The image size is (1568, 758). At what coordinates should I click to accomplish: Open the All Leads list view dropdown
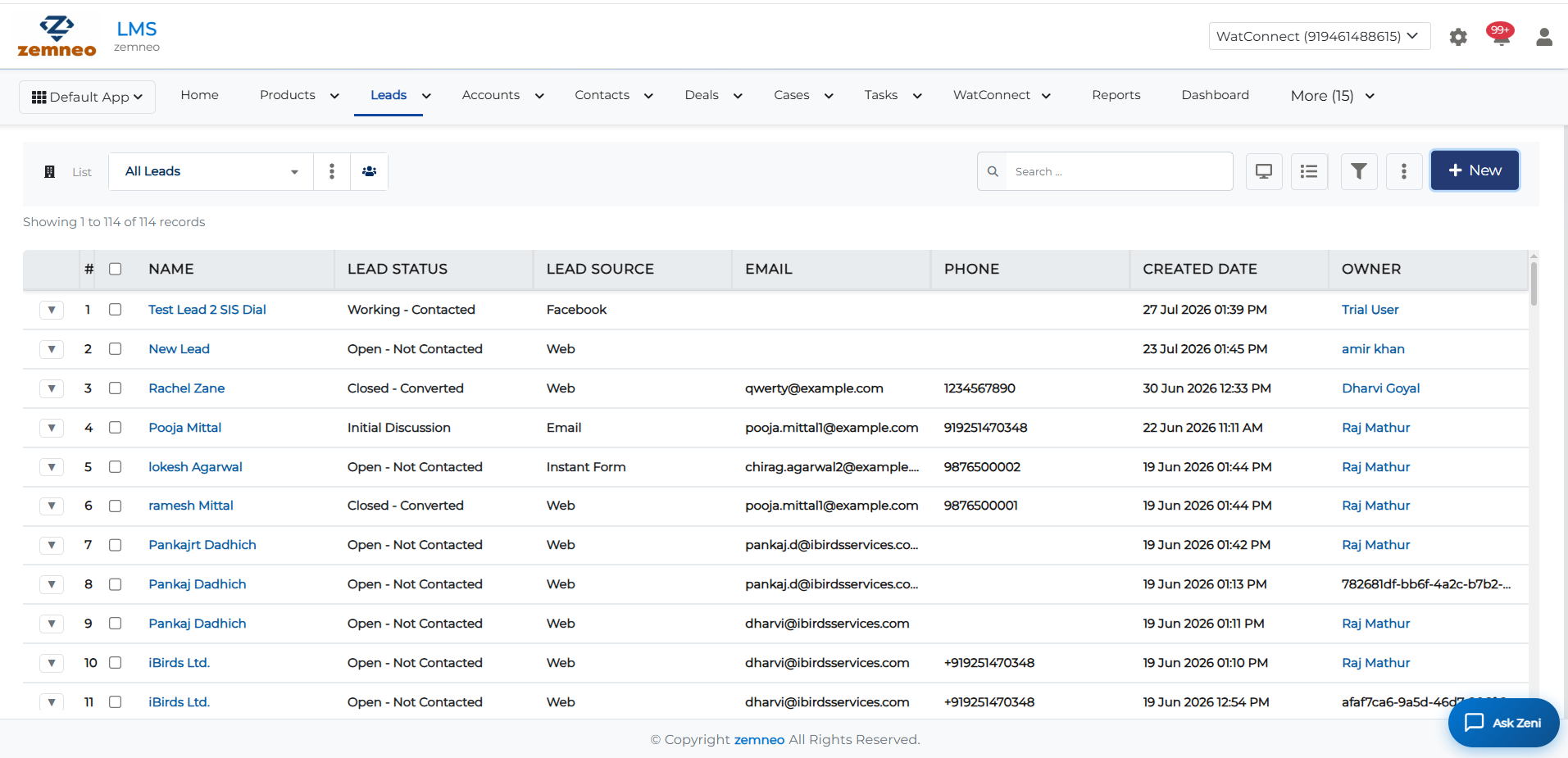[x=211, y=171]
